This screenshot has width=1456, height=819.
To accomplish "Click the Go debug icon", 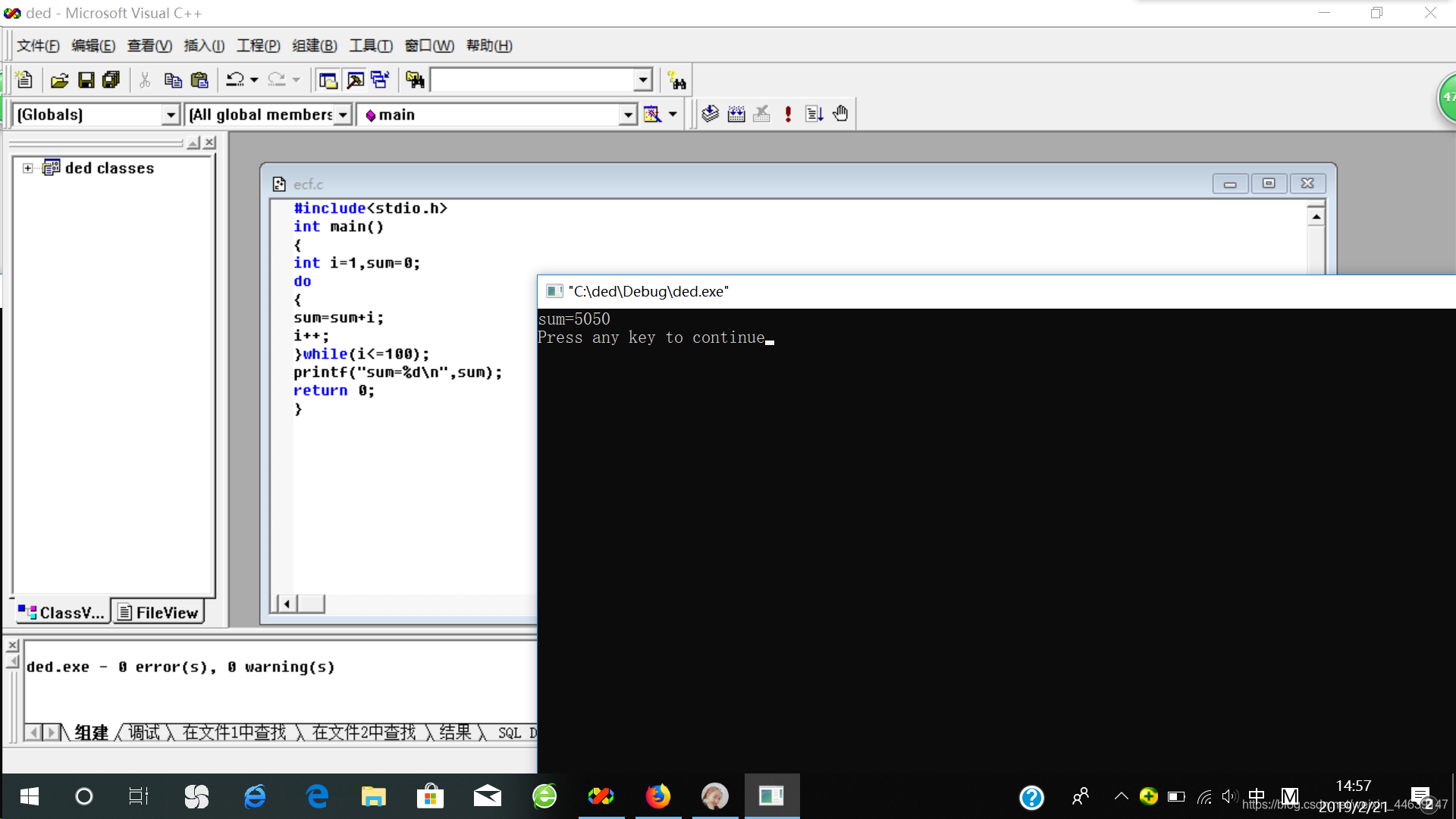I will 814,115.
